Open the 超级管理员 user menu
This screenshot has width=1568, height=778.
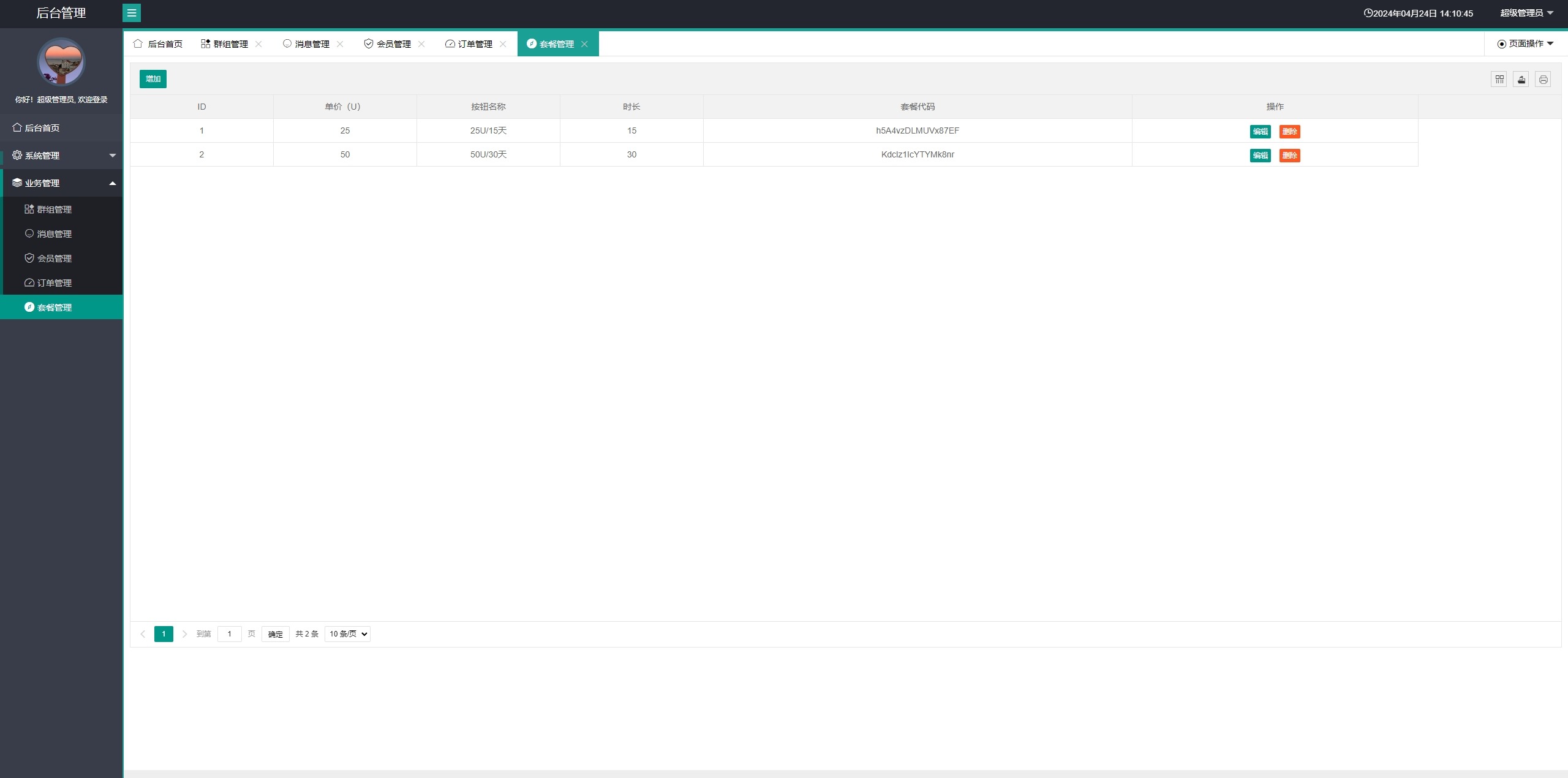1526,13
